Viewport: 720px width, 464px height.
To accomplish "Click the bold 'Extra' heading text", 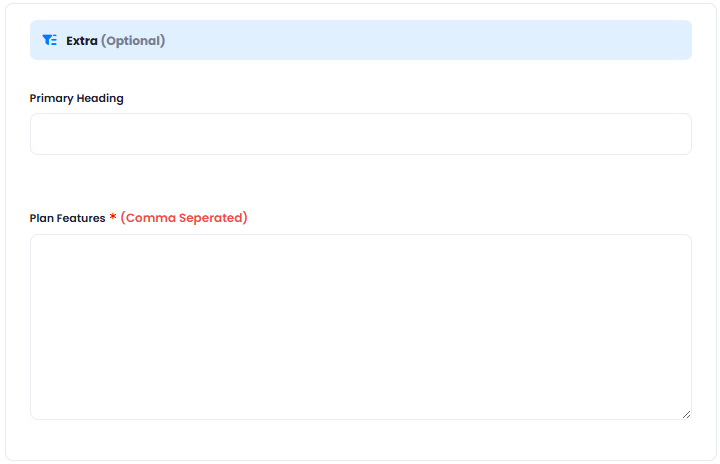I will pos(82,41).
